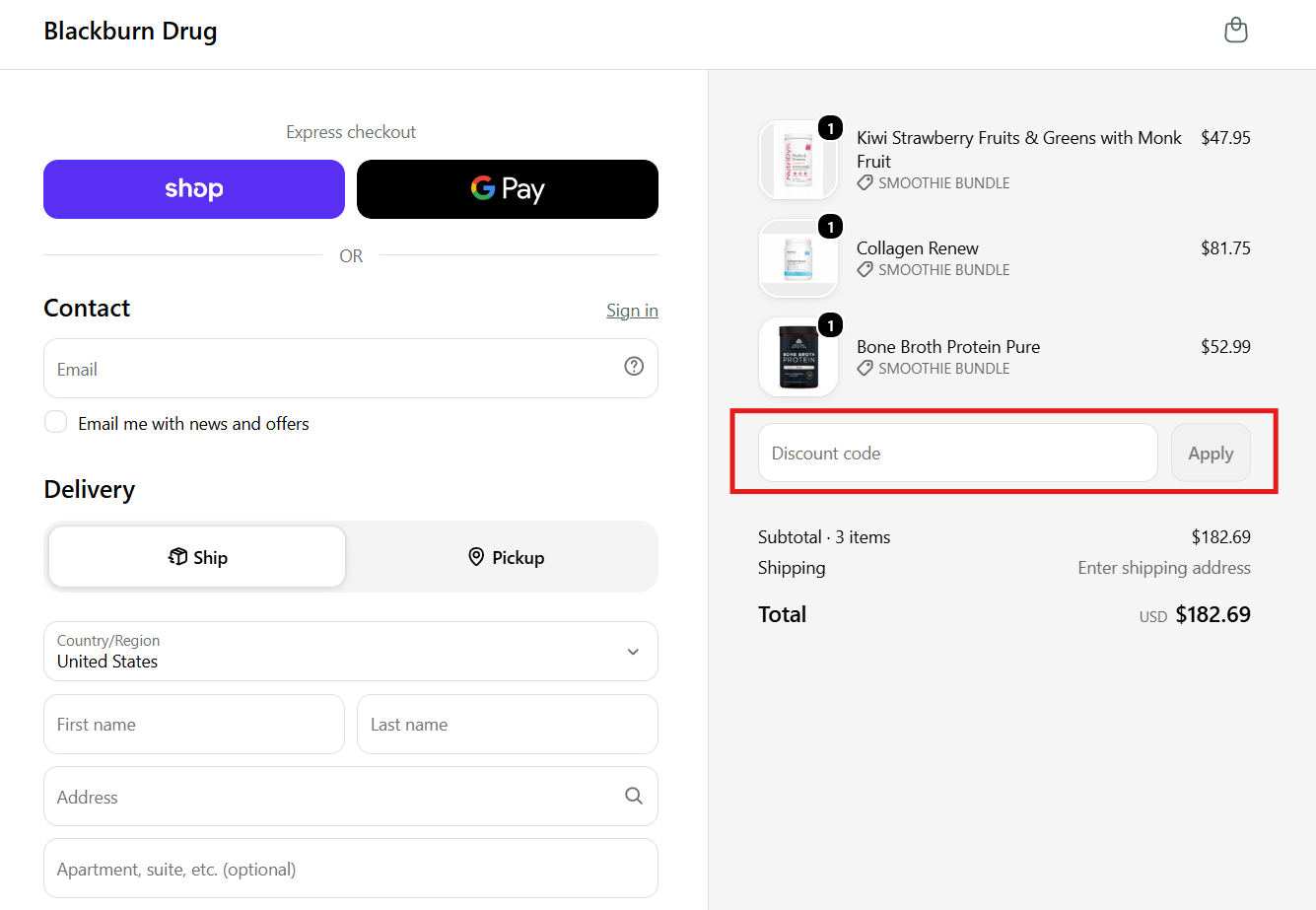Image resolution: width=1316 pixels, height=910 pixels.
Task: Click the Bone Broth Protein Pure name
Action: pos(948,347)
